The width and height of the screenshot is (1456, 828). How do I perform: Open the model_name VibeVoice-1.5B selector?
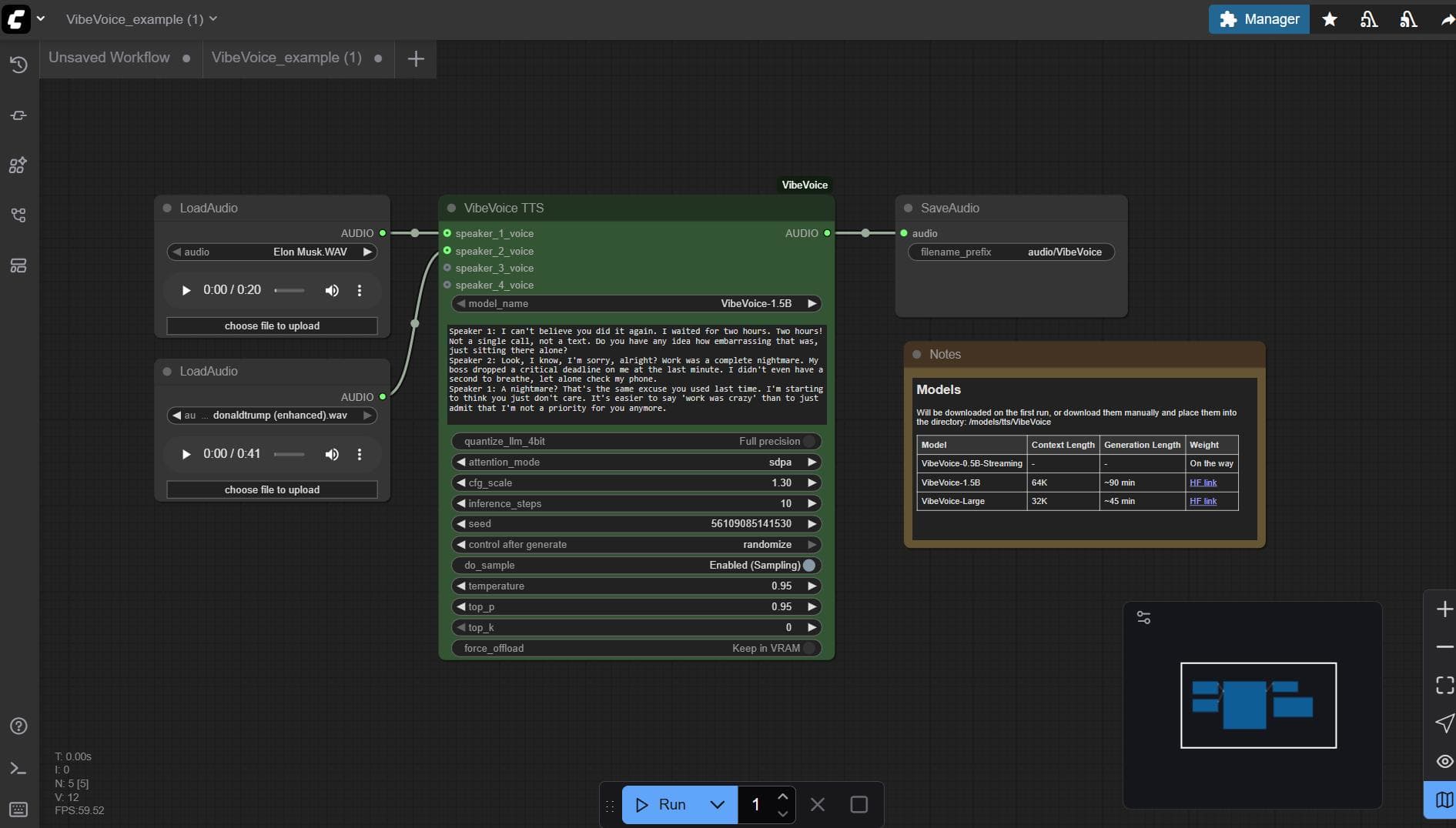[x=636, y=303]
